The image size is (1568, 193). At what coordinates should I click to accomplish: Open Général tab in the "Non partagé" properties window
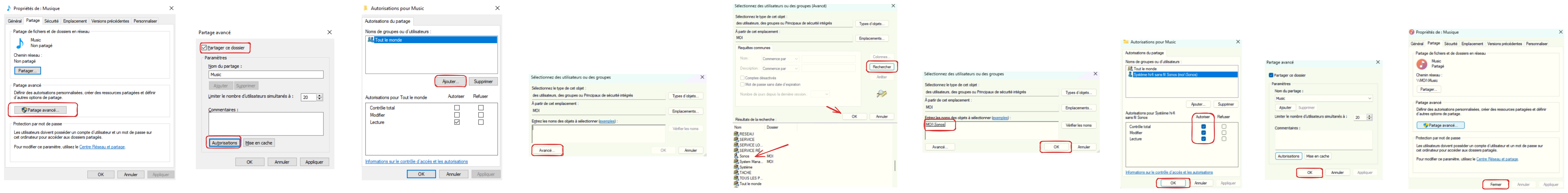15,21
